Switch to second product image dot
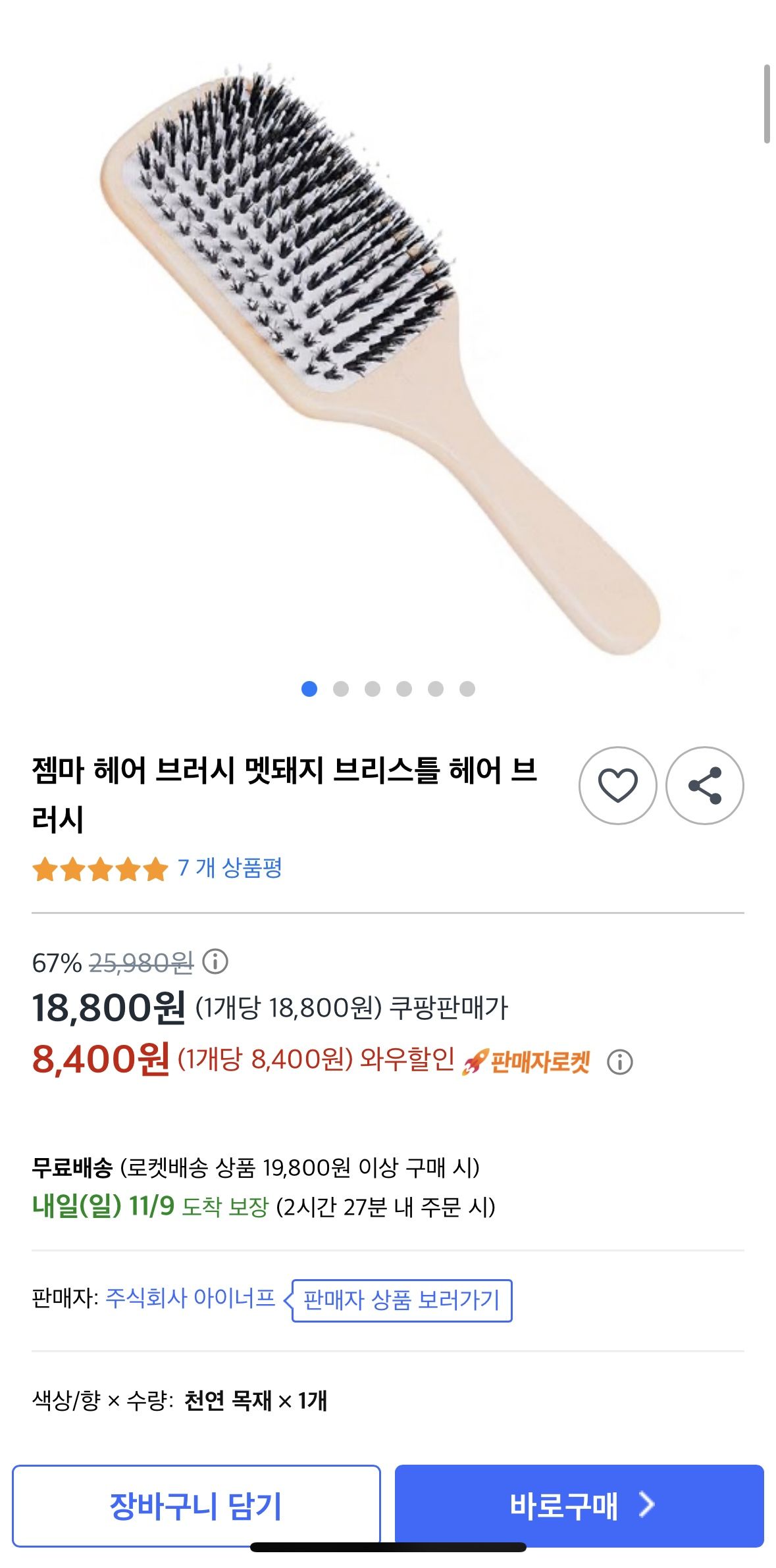Image resolution: width=776 pixels, height=1568 pixels. pyautogui.click(x=341, y=689)
